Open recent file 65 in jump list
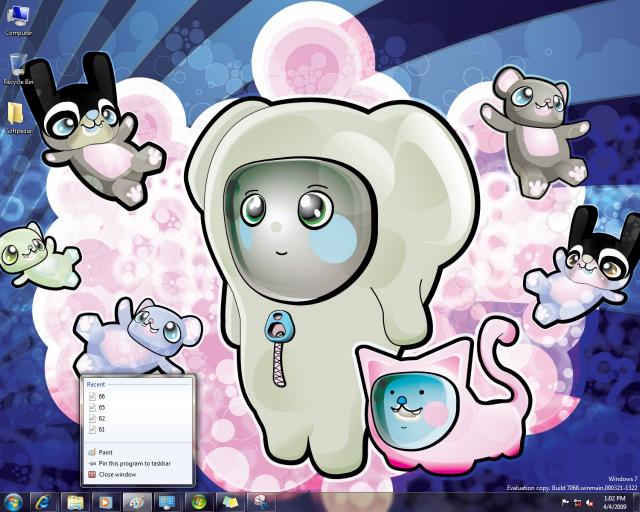 pyautogui.click(x=102, y=407)
